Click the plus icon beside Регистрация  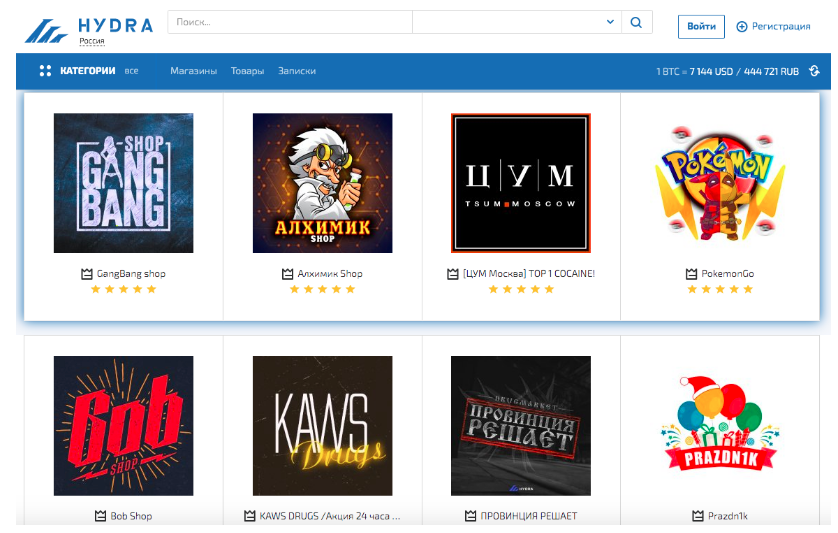click(742, 27)
